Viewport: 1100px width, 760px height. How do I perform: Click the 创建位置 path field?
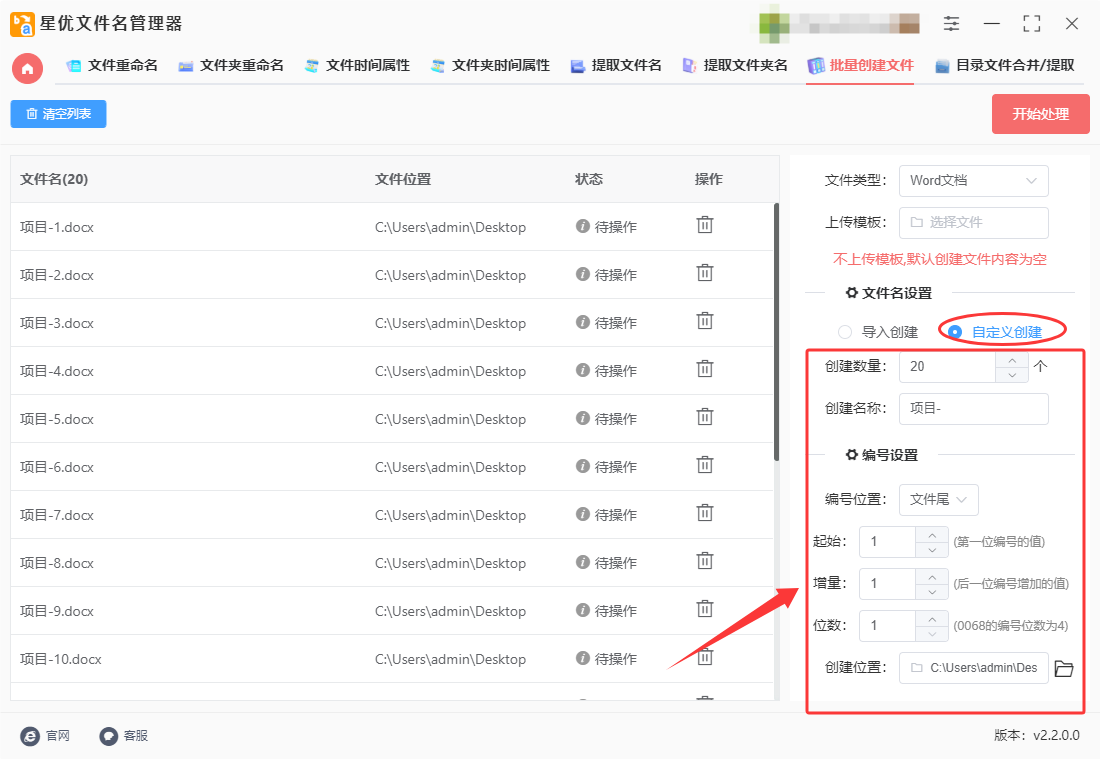[973, 668]
